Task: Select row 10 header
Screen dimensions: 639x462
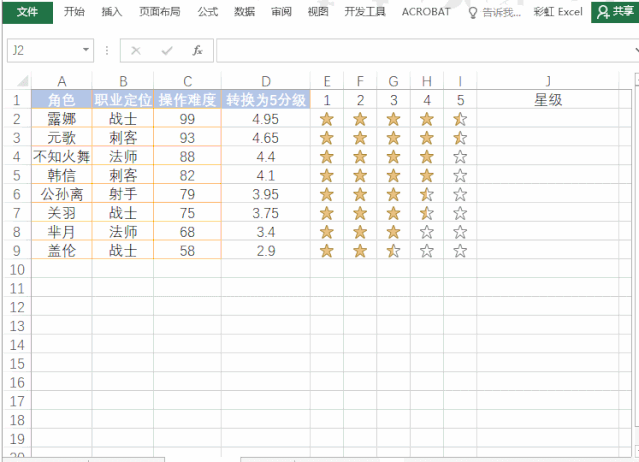Action: point(17,270)
